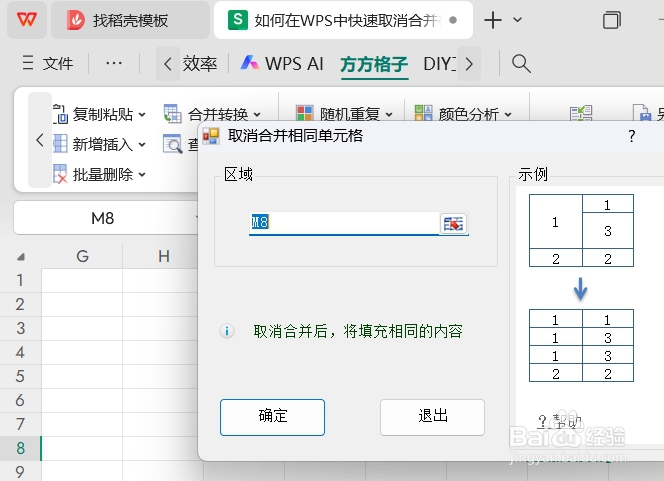Select row 3 header
664x481 pixels.
[20, 328]
